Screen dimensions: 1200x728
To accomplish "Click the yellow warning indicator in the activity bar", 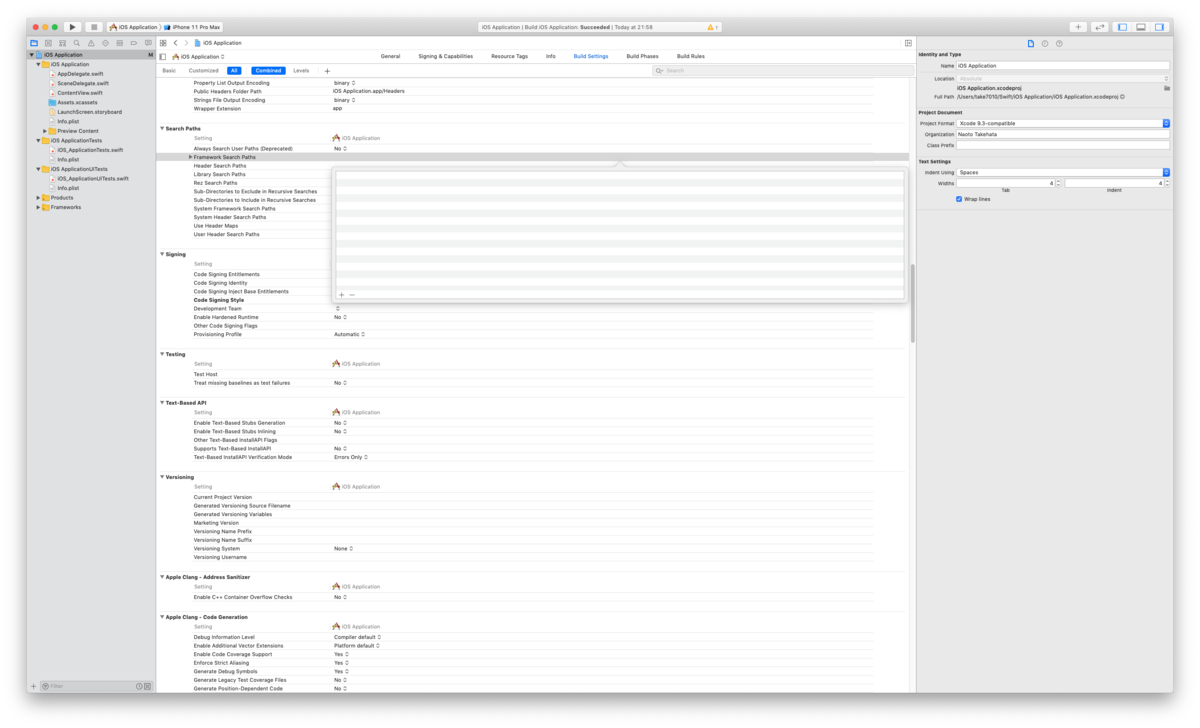I will click(x=712, y=27).
